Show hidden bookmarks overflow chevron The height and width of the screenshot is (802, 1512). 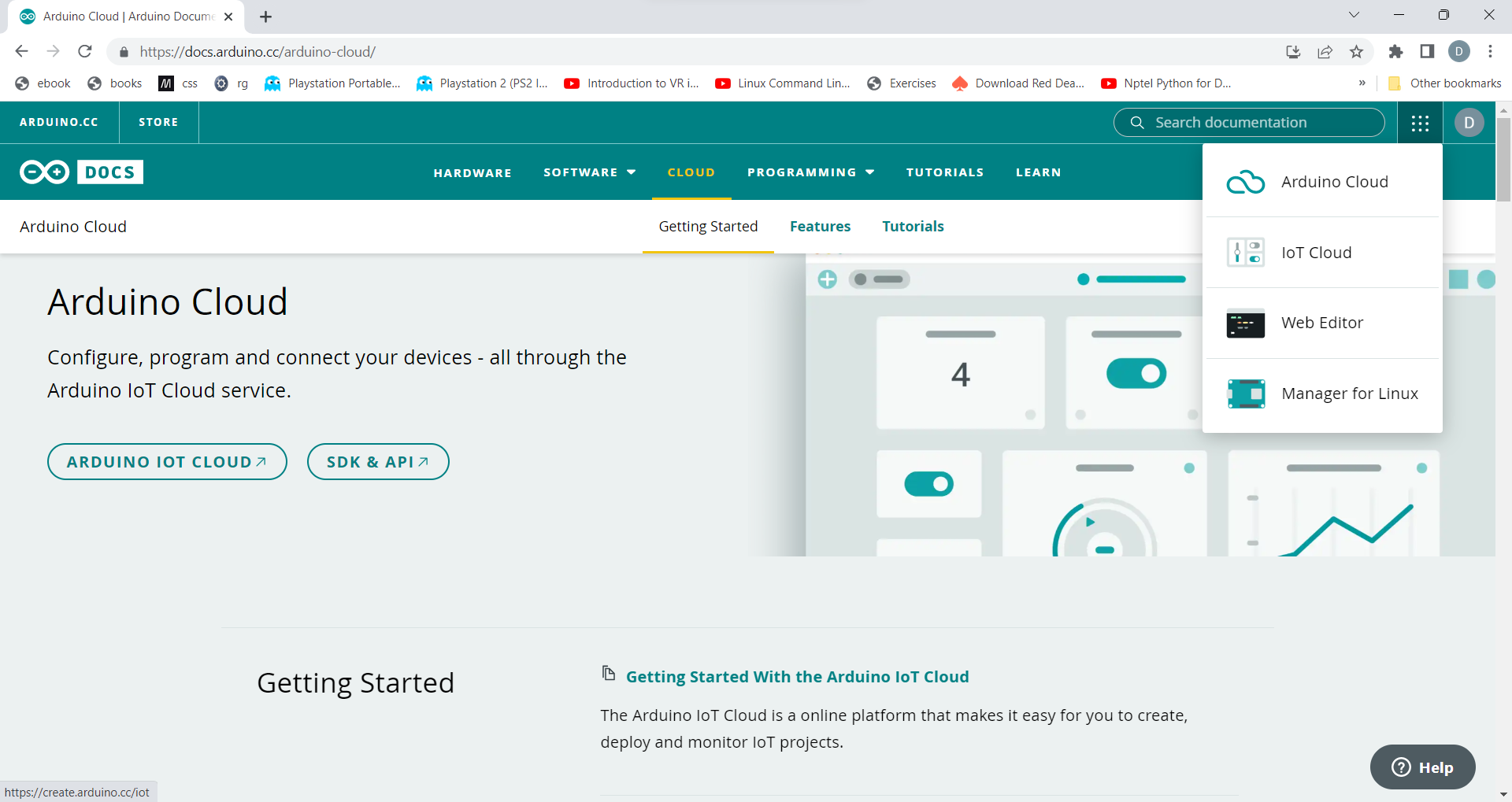tap(1362, 83)
